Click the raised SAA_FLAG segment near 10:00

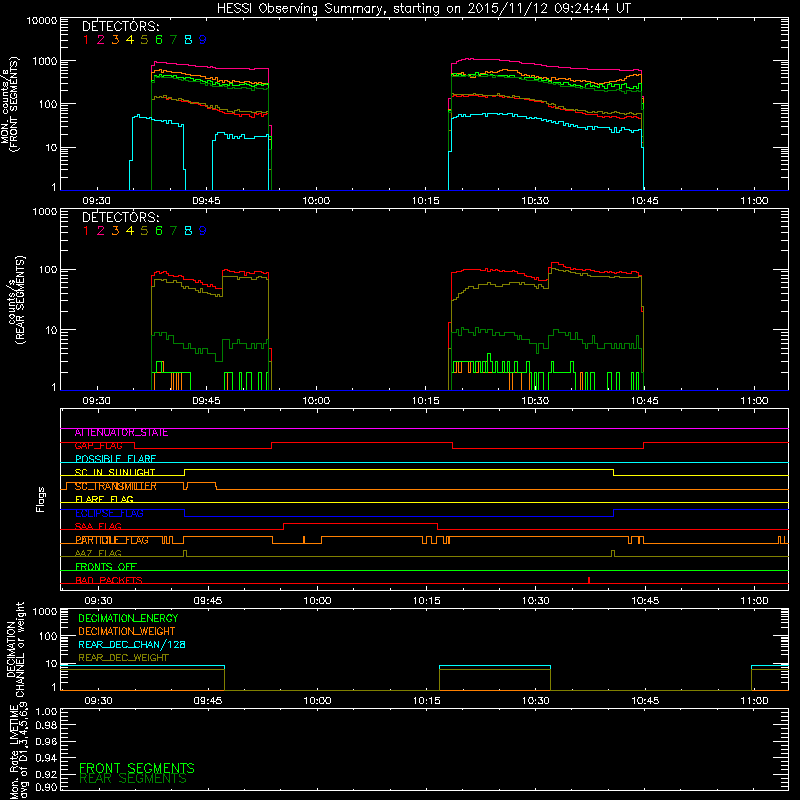coord(360,523)
